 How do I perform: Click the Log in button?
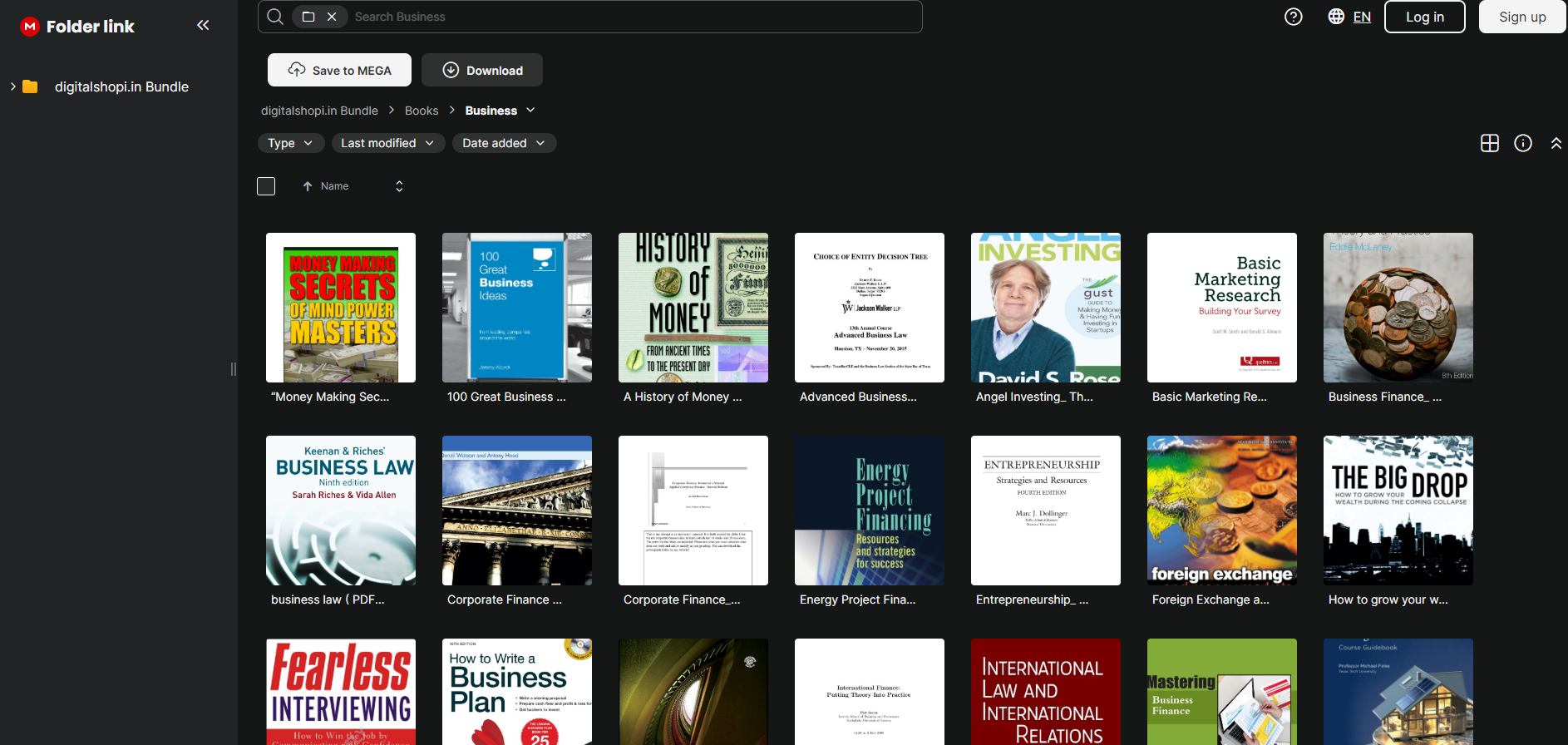pos(1425,17)
